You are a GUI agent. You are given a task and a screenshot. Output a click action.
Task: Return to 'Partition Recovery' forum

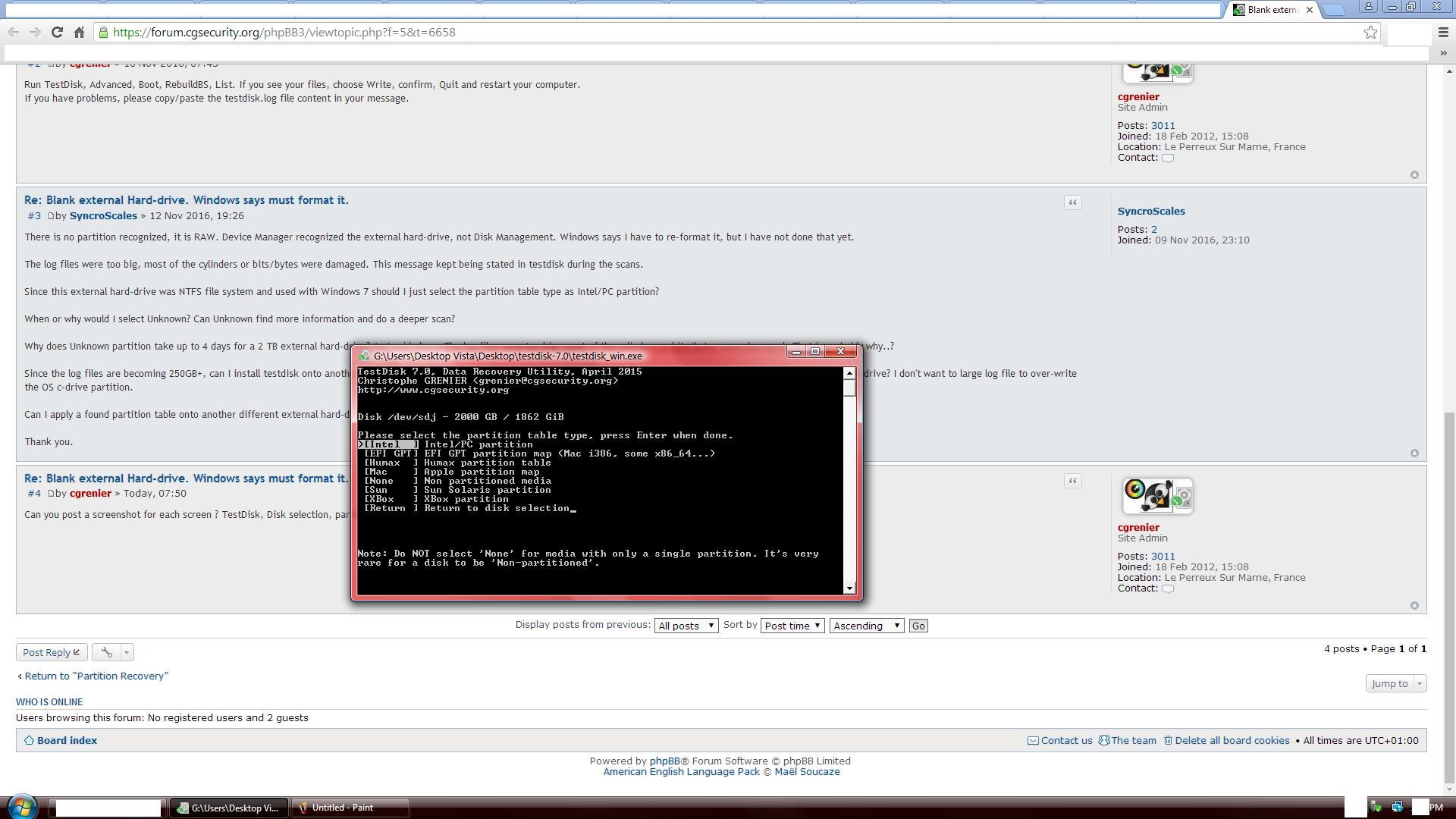(96, 676)
